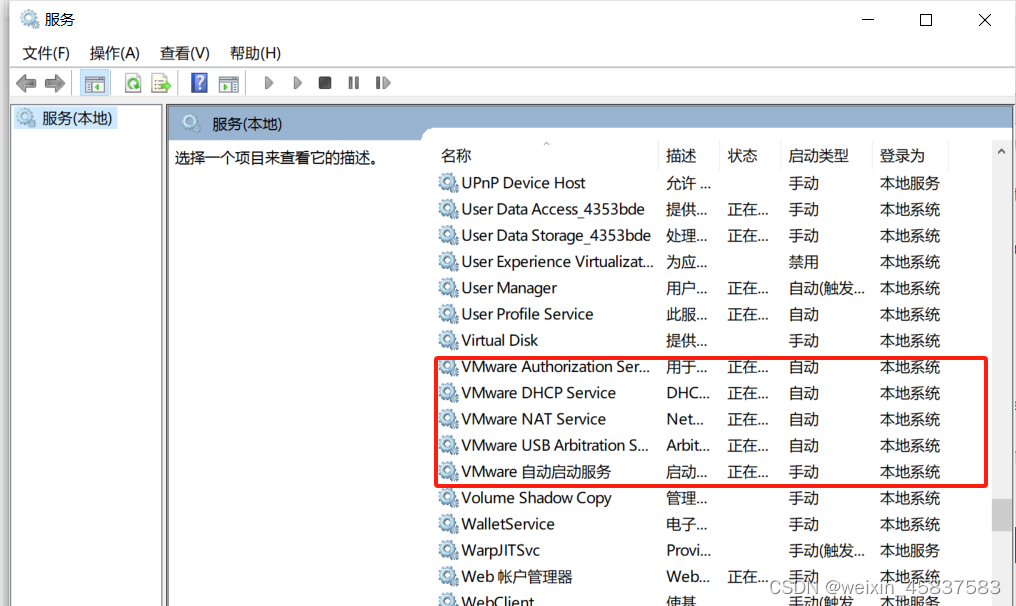This screenshot has height=606, width=1016.
Task: Click the vertical scrollbar thumb in services list
Action: pos(1001,515)
